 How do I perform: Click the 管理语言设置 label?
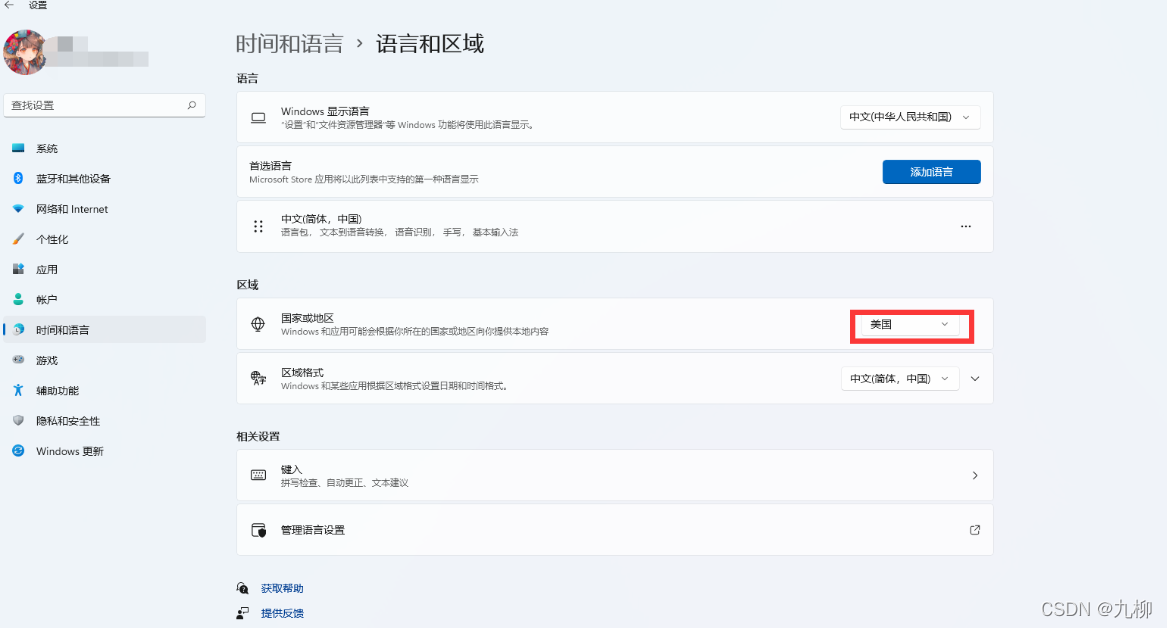[x=313, y=530]
